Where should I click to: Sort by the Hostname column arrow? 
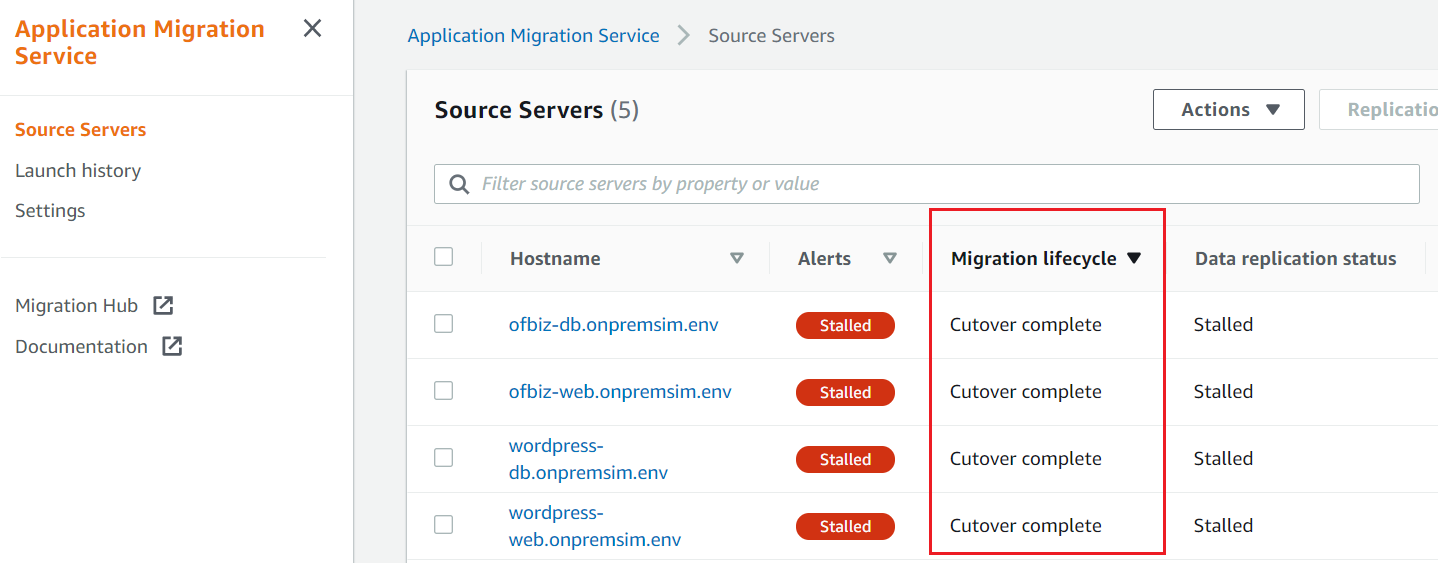[x=737, y=258]
